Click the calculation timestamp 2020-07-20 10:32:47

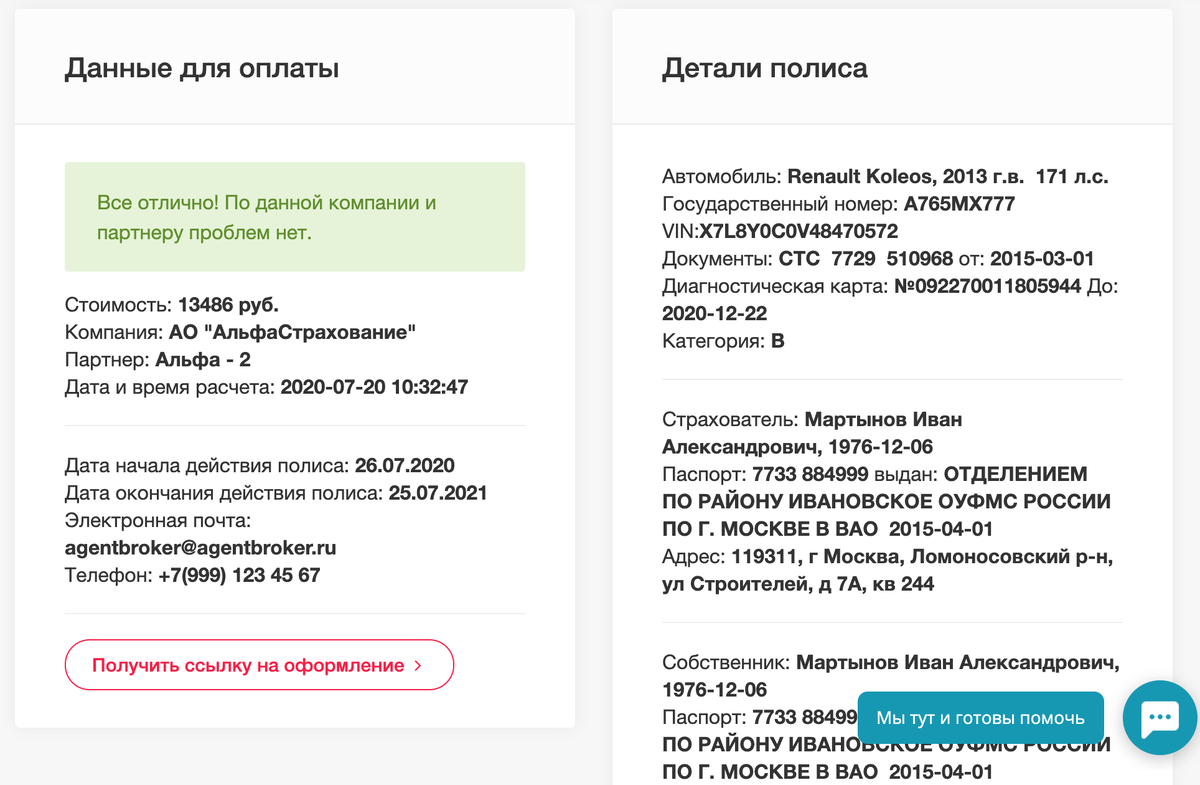[374, 386]
